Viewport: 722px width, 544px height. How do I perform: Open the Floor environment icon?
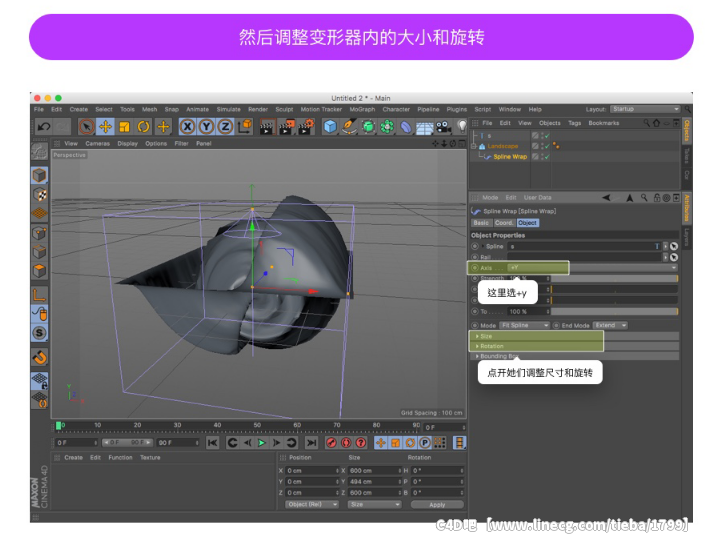(425, 127)
